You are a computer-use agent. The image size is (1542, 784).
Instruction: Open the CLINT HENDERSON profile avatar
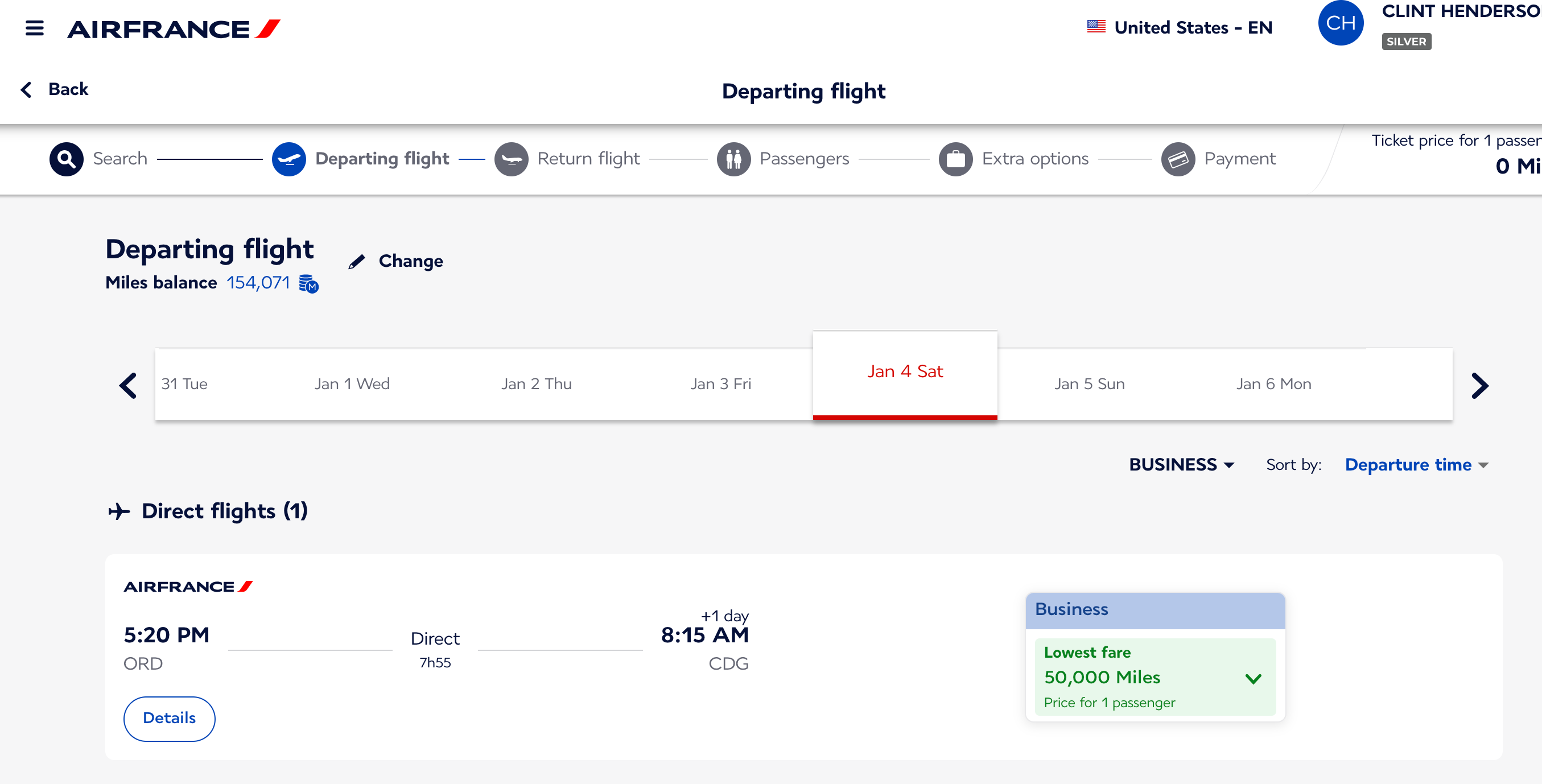pos(1341,23)
